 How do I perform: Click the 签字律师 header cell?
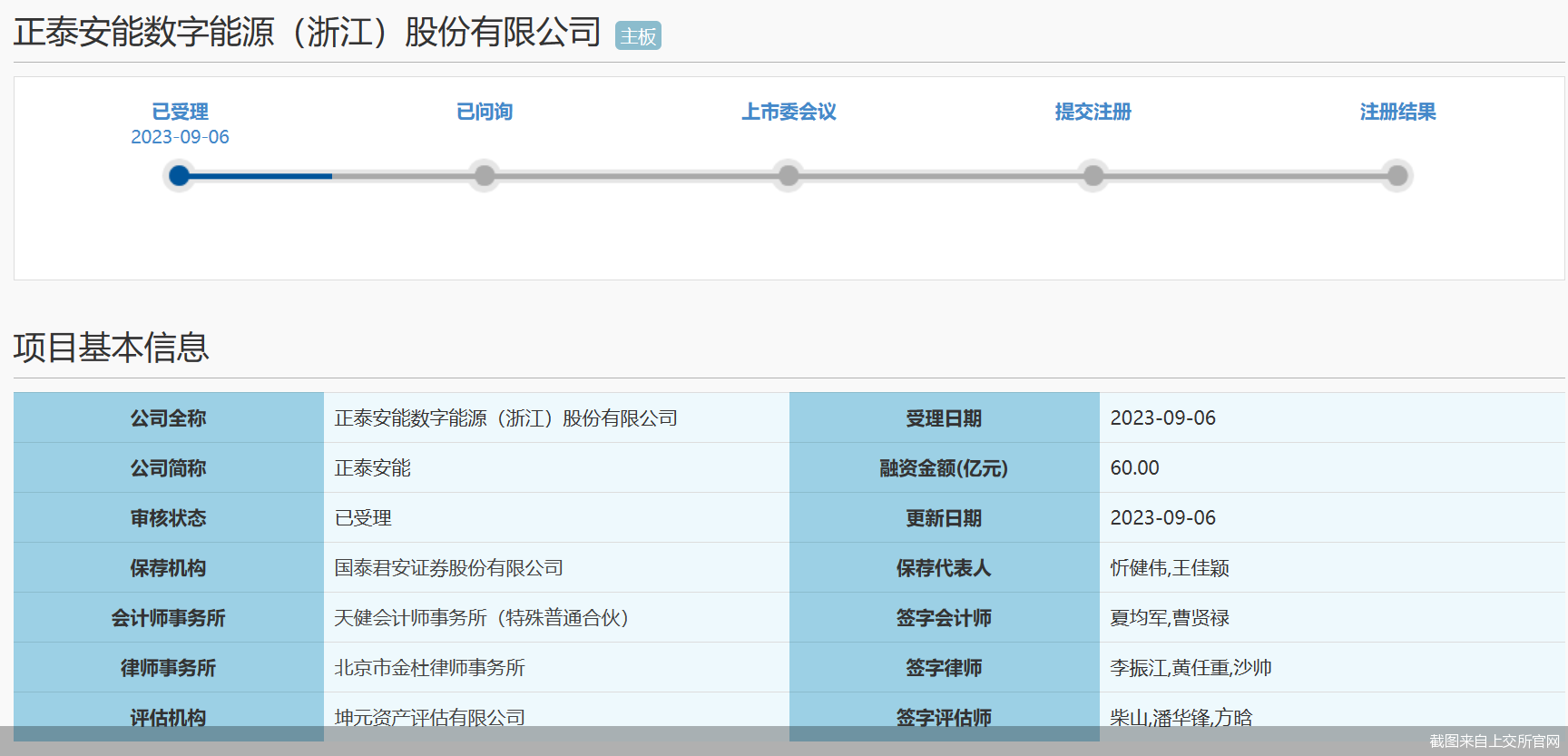pos(945,667)
